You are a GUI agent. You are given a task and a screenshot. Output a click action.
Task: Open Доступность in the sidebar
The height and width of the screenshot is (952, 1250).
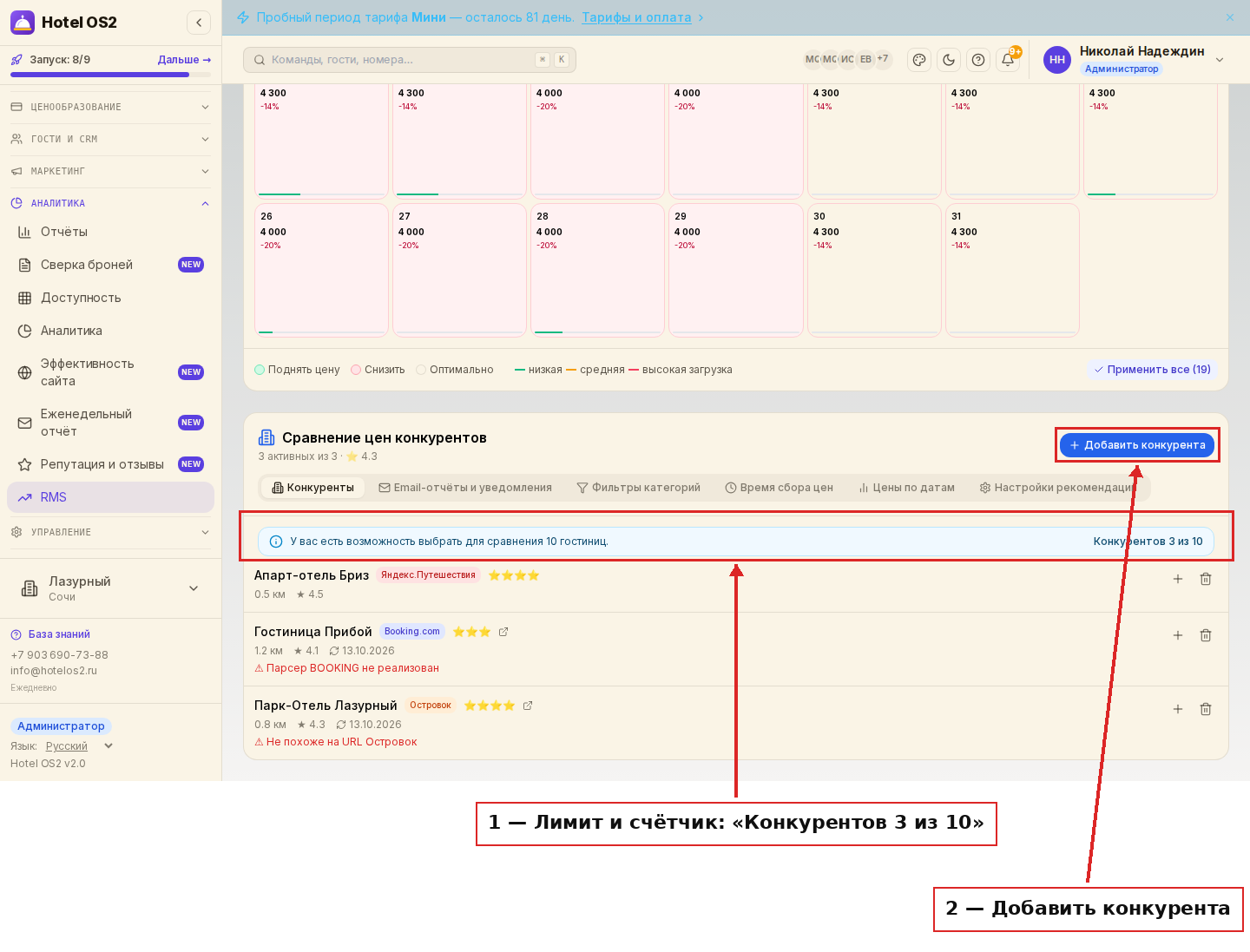click(110, 298)
